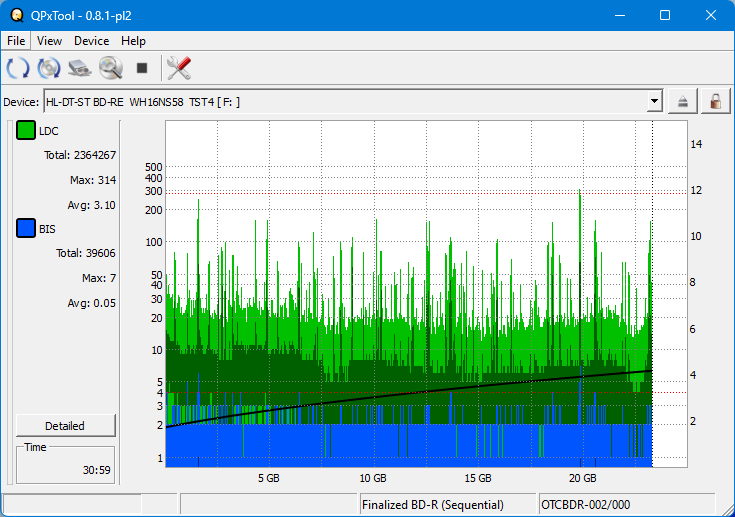This screenshot has height=517, width=735.
Task: Start scan using magnifier disc icon
Action: [111, 68]
